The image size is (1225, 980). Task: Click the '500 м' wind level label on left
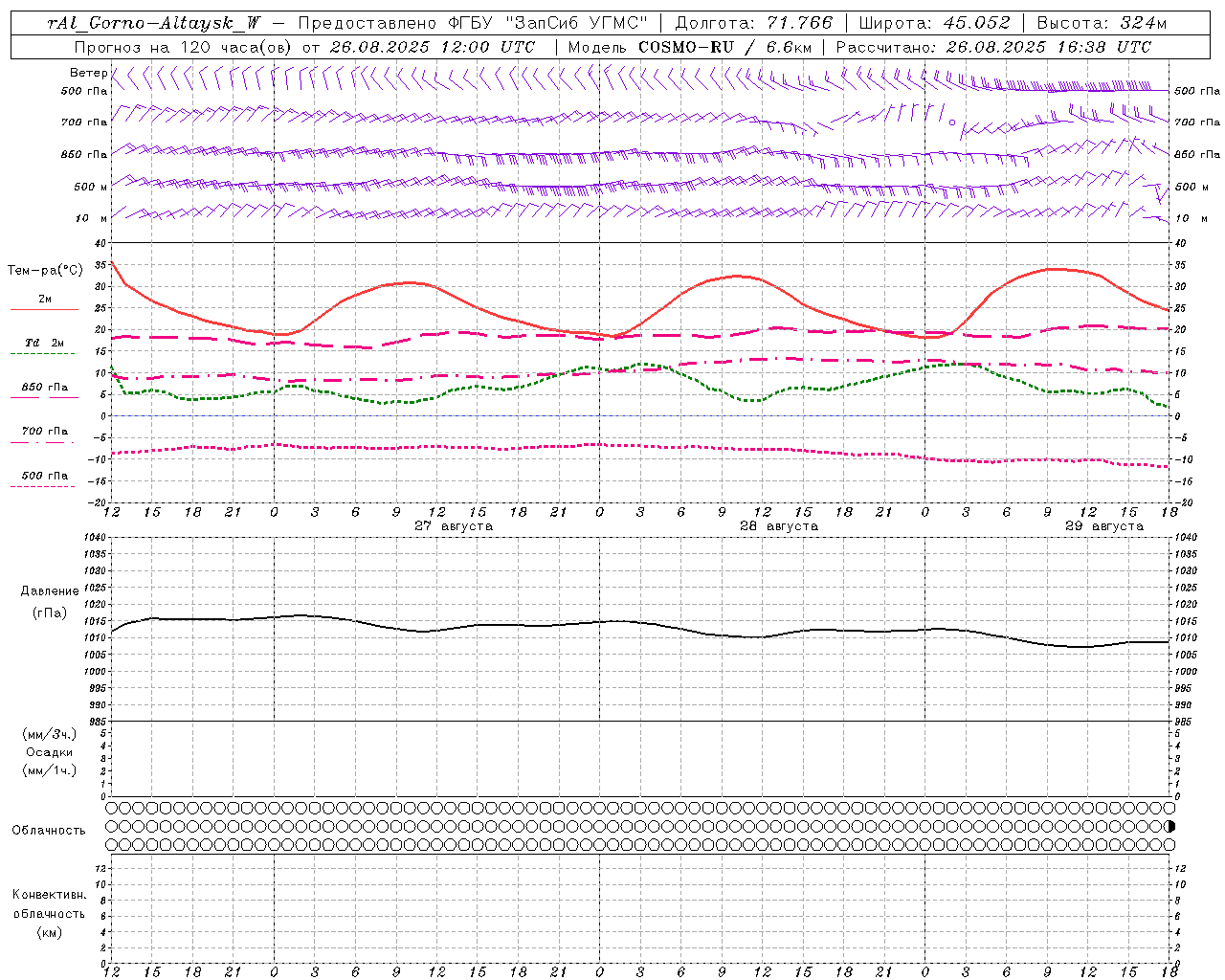[90, 187]
